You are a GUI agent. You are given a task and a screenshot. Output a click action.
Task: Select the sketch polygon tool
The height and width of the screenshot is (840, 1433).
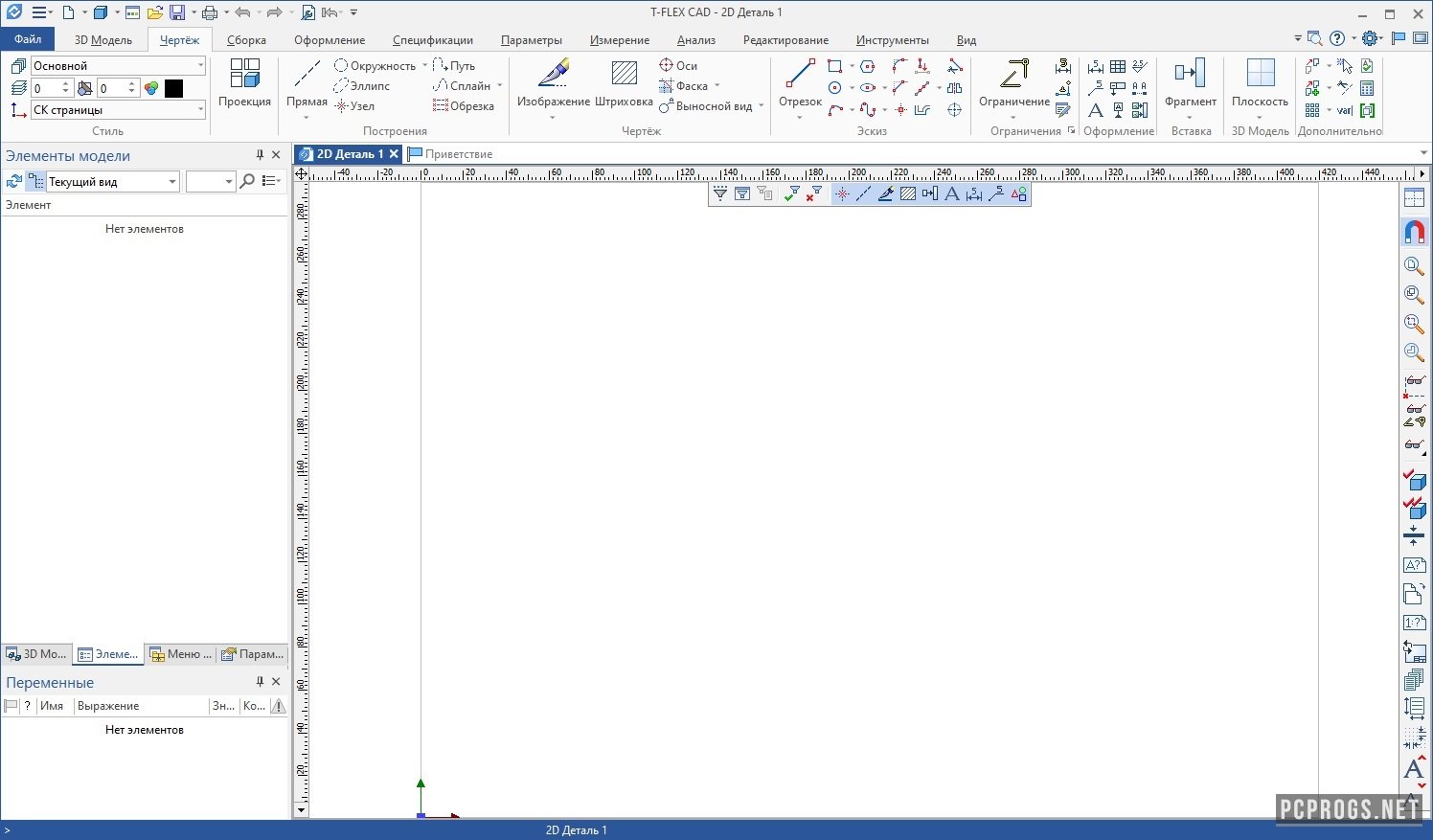[868, 66]
